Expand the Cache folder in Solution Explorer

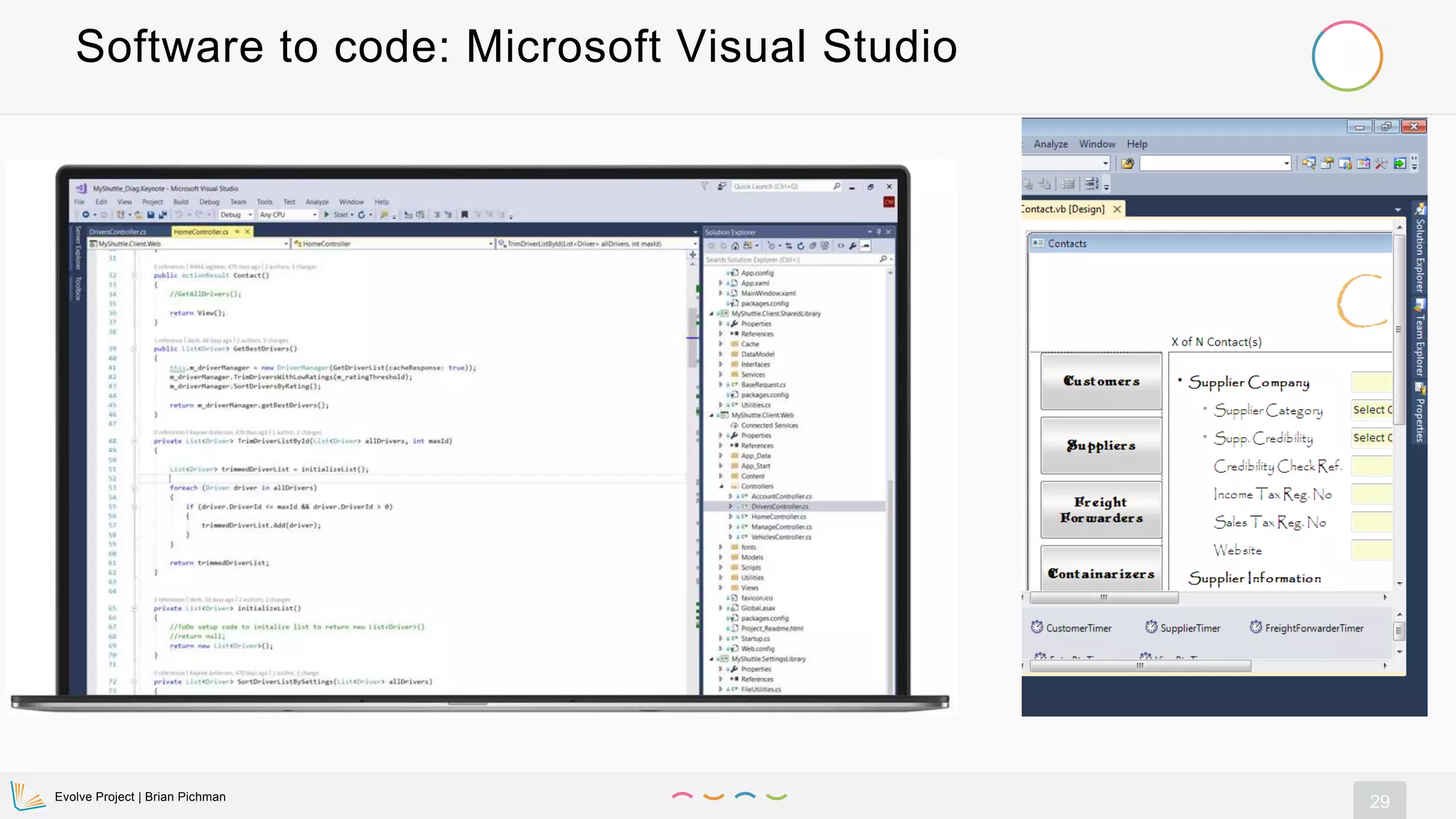pos(720,344)
